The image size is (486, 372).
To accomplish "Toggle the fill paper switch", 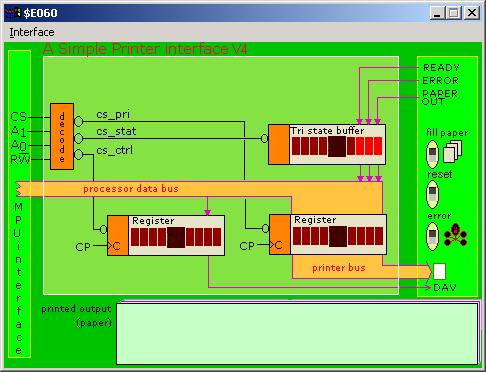I will [x=432, y=154].
